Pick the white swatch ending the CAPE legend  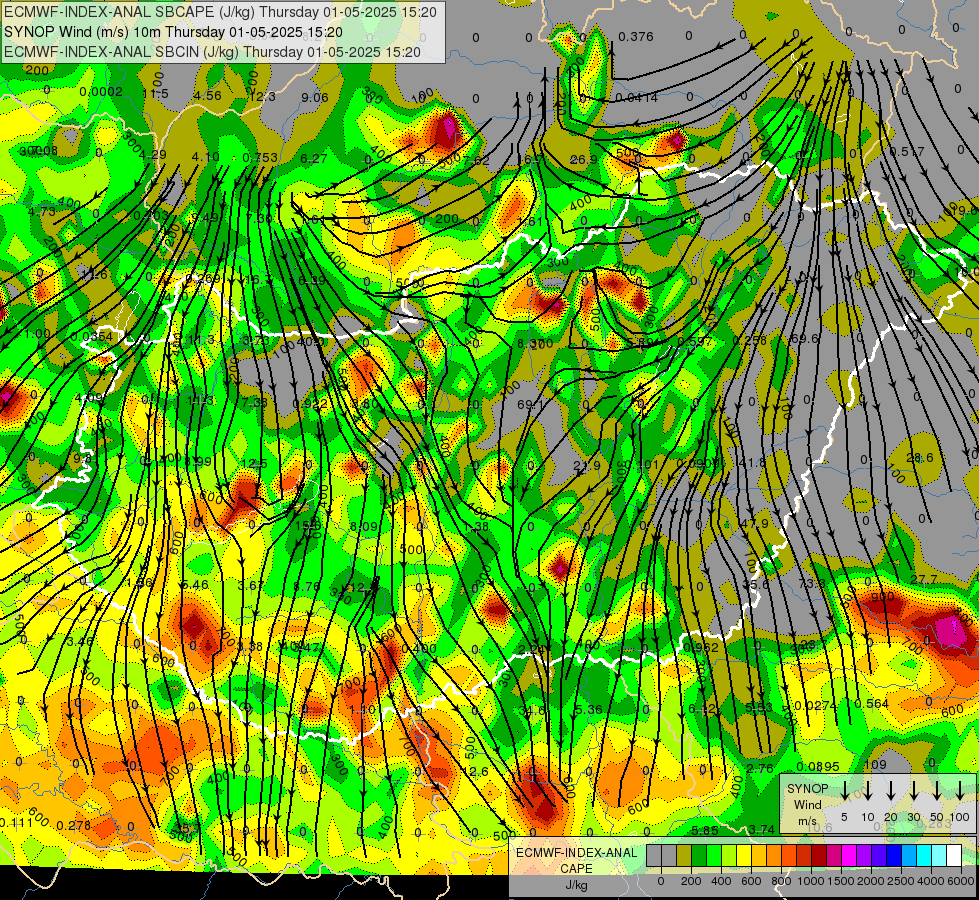point(953,855)
